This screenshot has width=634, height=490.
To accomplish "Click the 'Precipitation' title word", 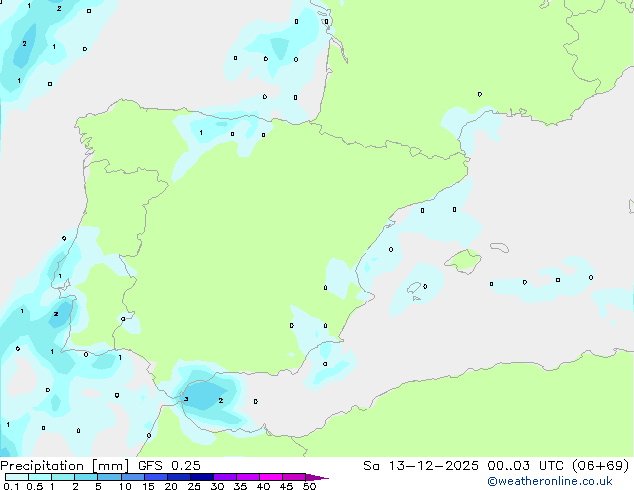I will coord(42,466).
